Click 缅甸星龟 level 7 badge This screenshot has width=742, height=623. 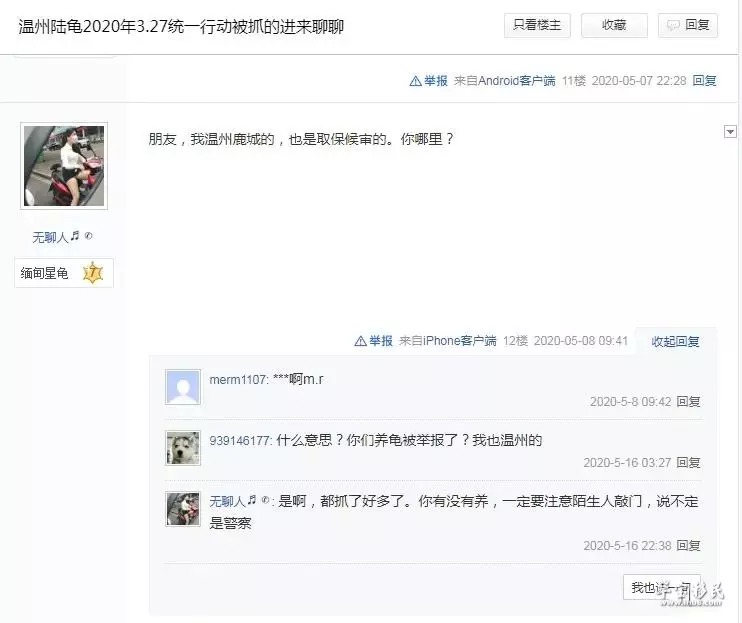coord(64,273)
